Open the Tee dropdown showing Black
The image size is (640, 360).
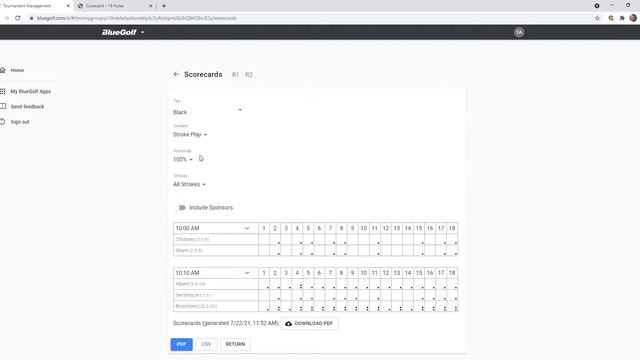click(x=208, y=112)
